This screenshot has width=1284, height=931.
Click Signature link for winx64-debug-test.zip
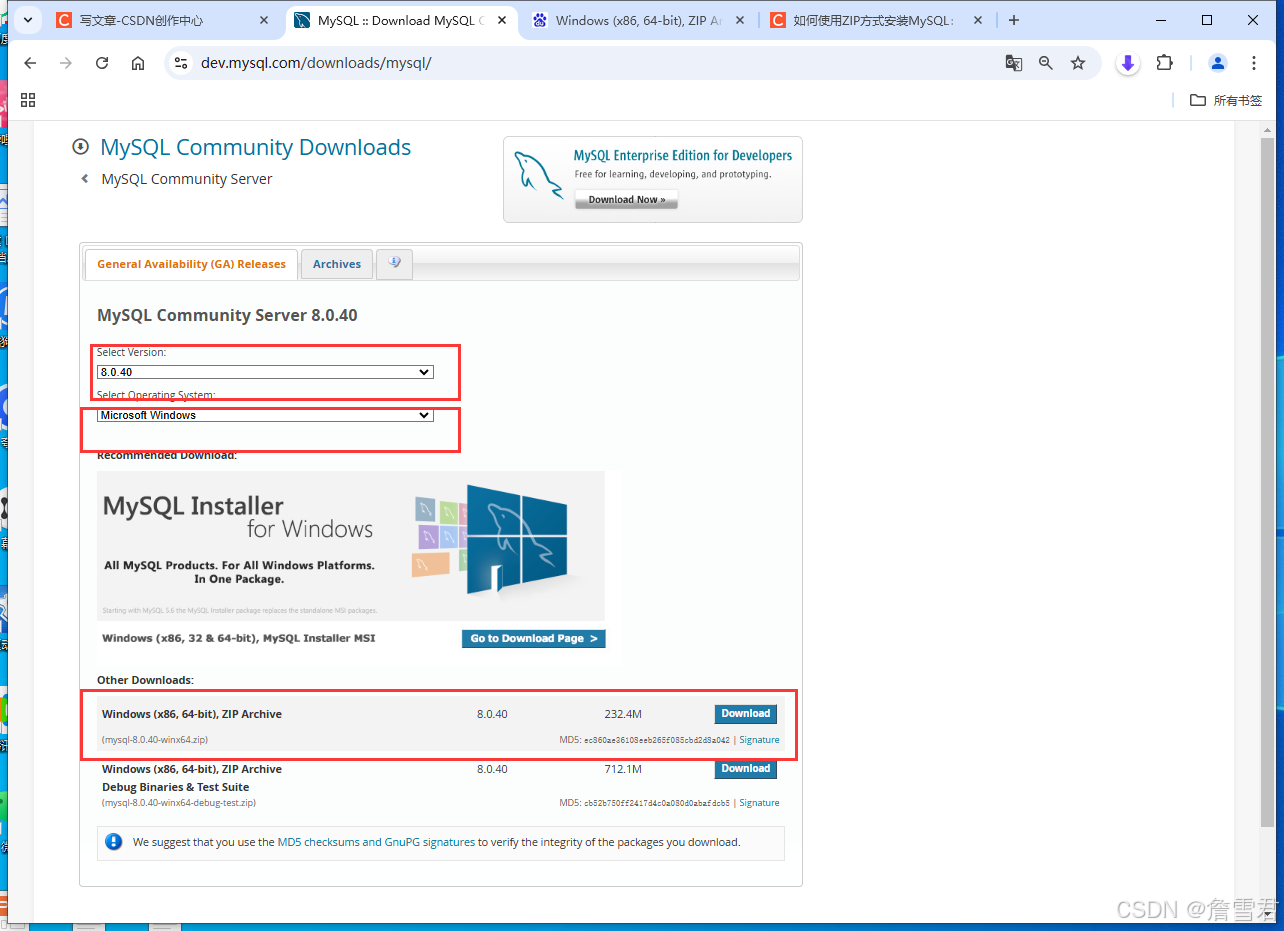pos(759,803)
